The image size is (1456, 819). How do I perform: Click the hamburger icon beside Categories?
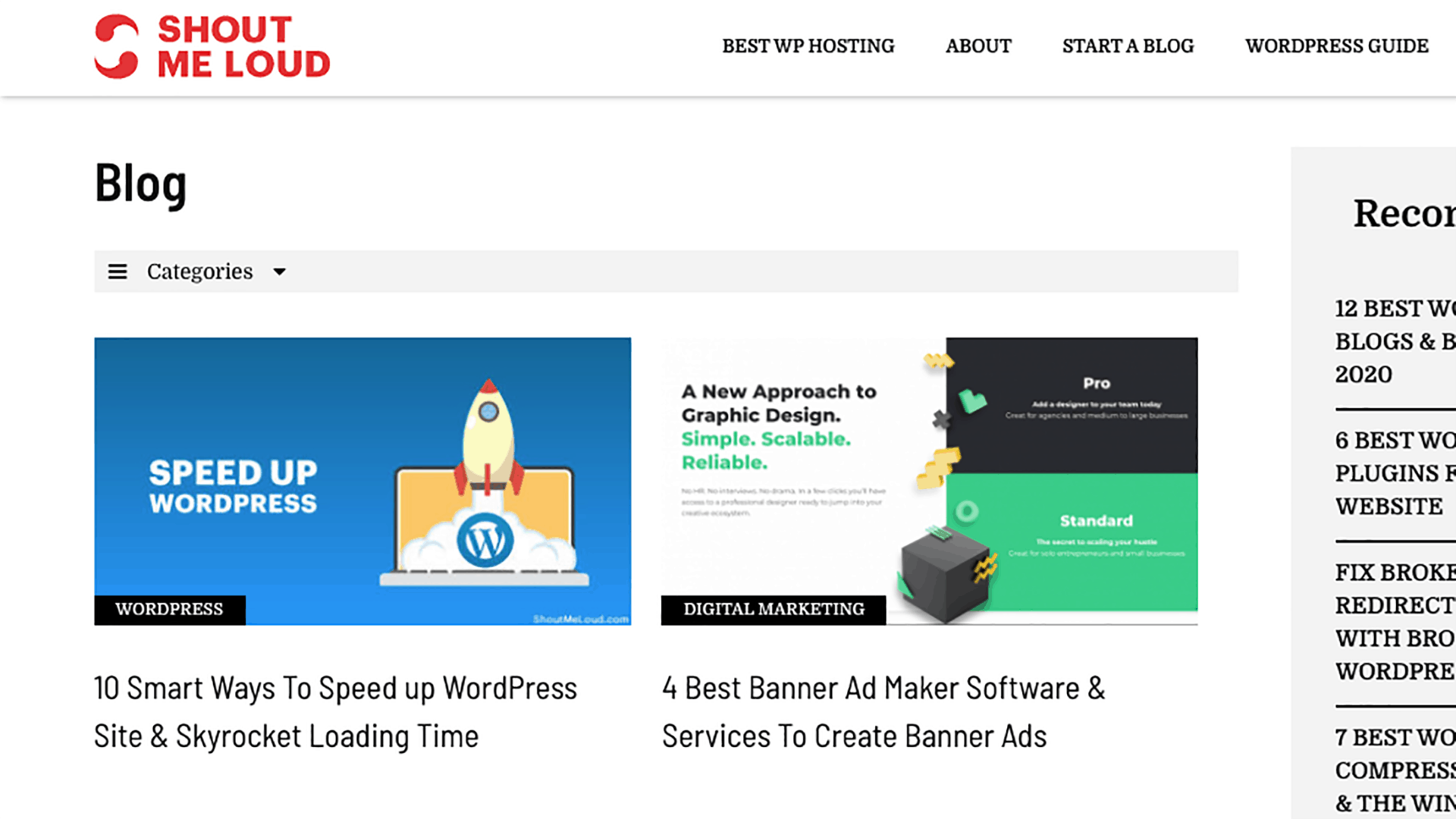pyautogui.click(x=118, y=271)
